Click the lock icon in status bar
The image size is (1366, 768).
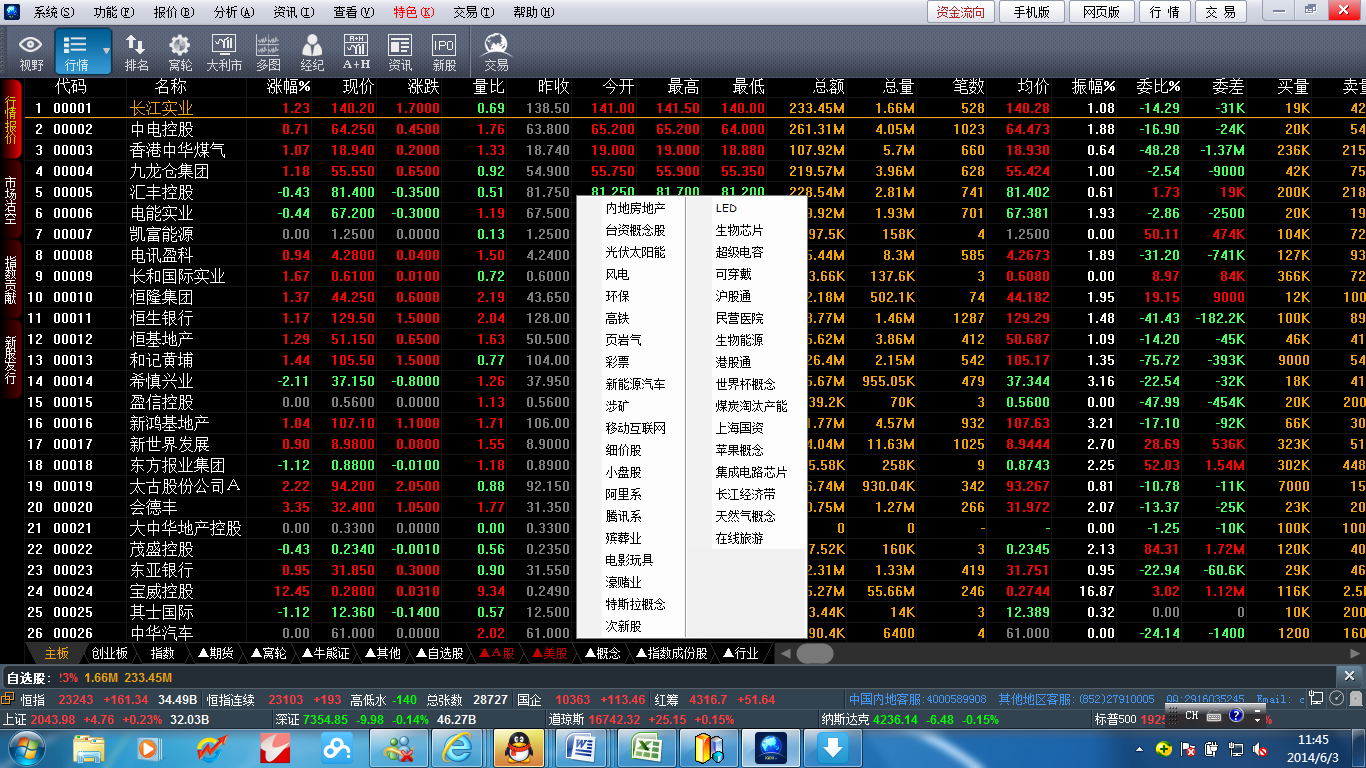[x=1356, y=699]
